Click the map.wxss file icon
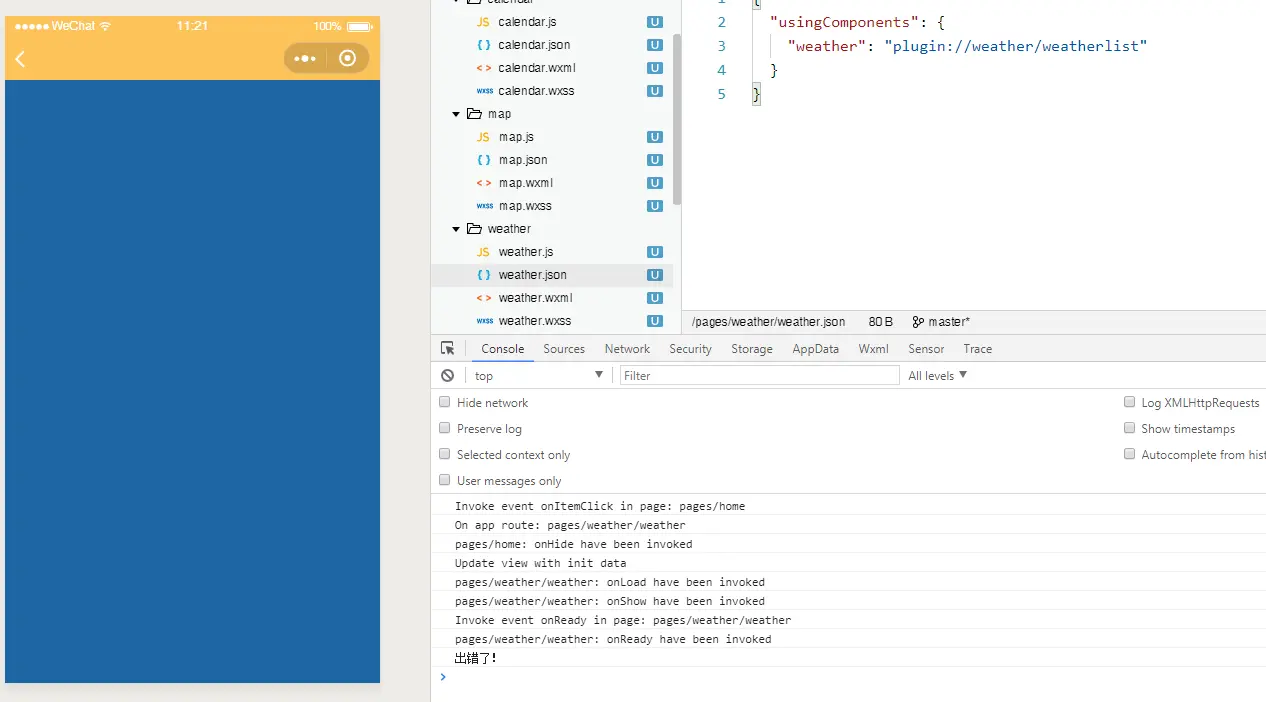The height and width of the screenshot is (702, 1266). [484, 206]
